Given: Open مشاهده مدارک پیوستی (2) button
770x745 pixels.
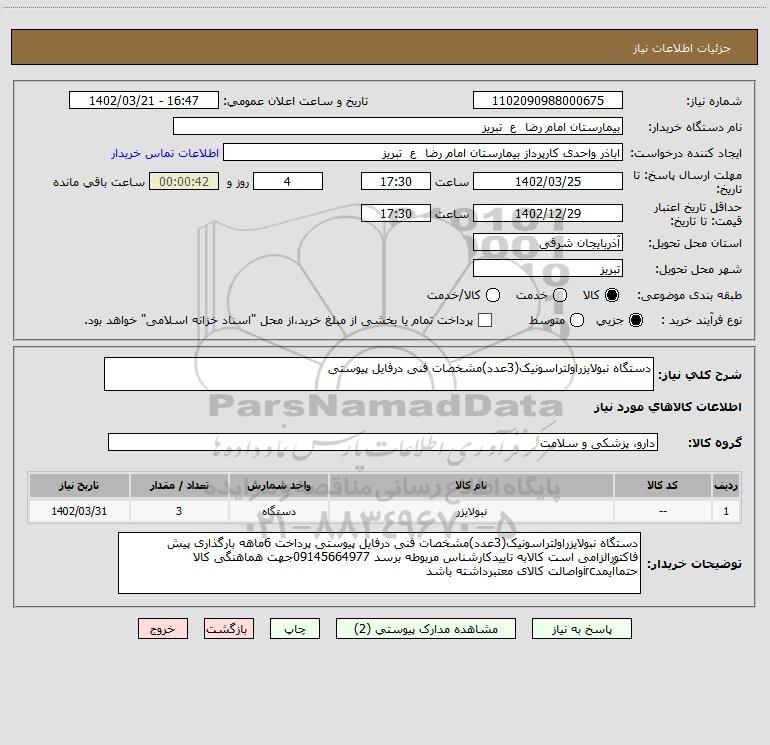Looking at the screenshot, I should click(426, 629).
